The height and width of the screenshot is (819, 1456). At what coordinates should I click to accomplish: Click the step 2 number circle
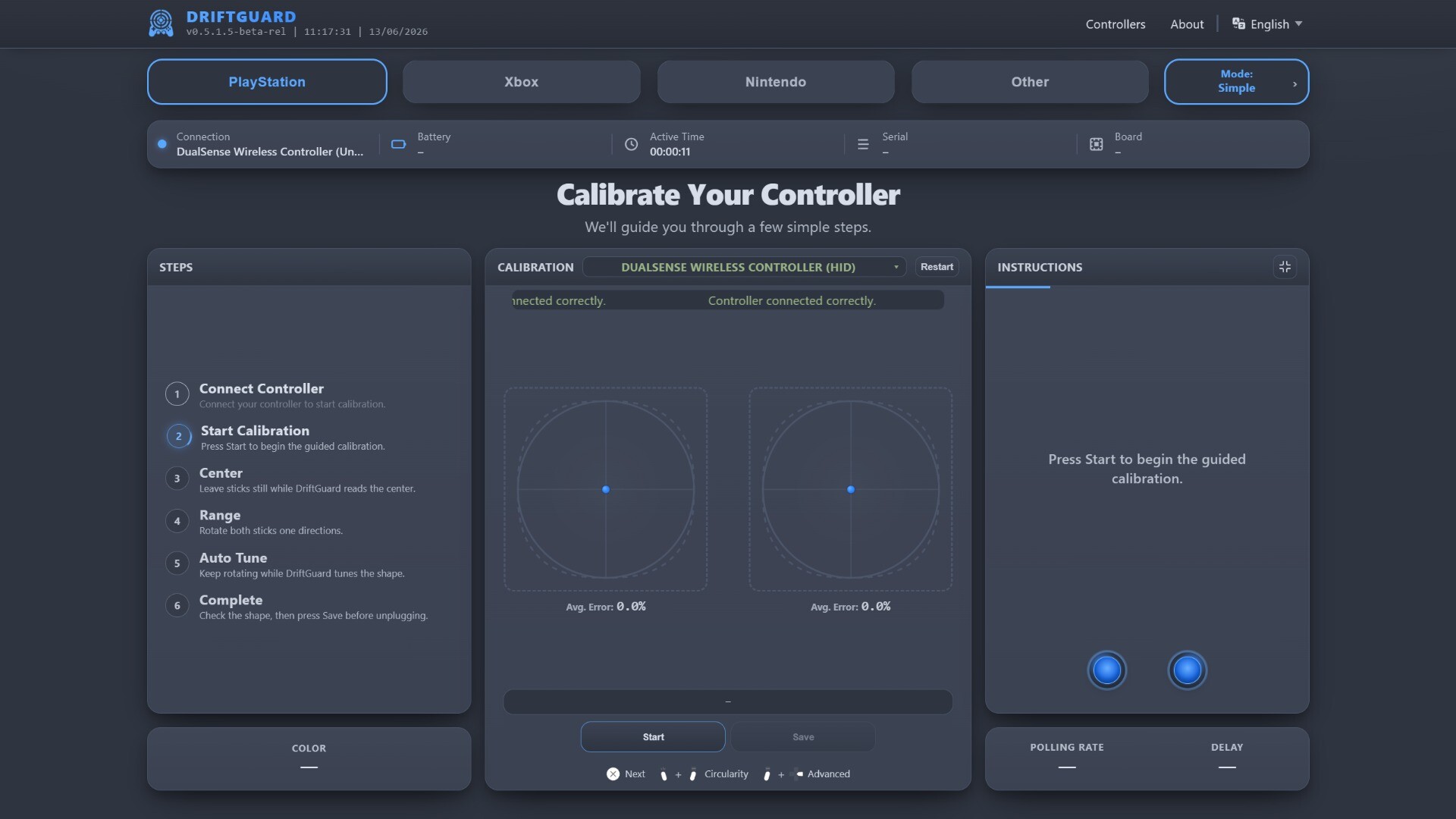(x=178, y=436)
